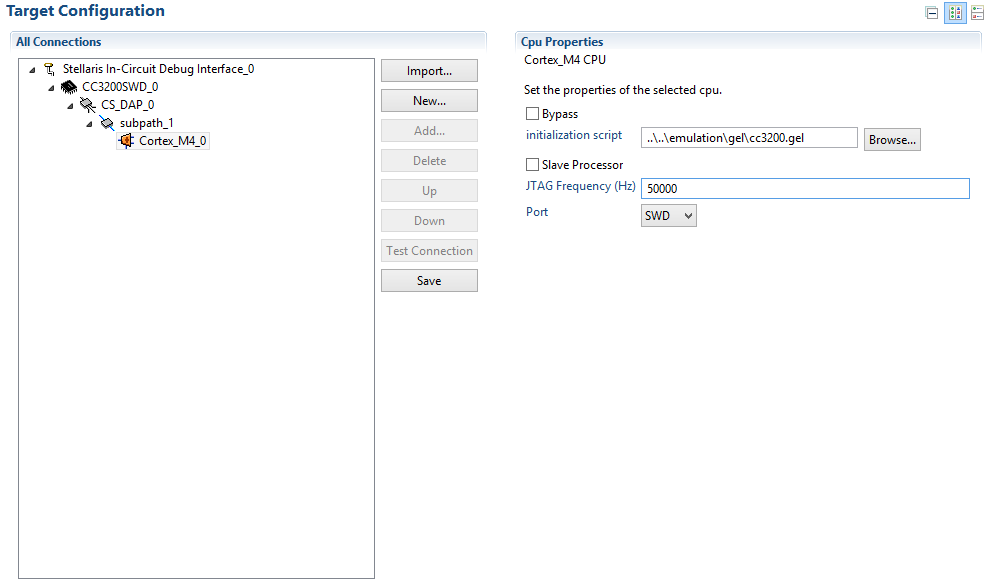Select the subpath_1 tree item label
The height and width of the screenshot is (579, 993).
pos(146,123)
